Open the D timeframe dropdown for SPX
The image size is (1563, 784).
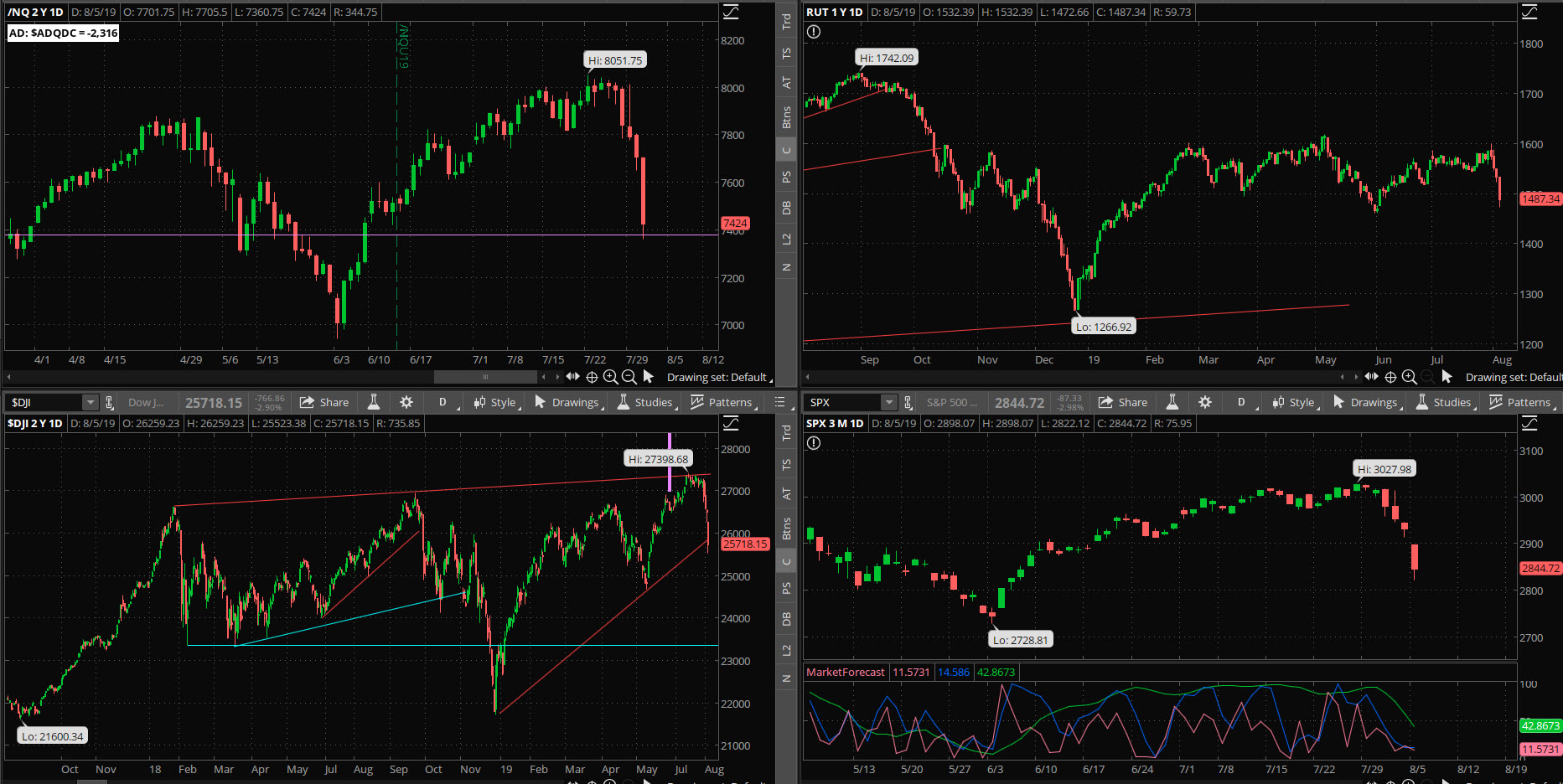point(1243,402)
